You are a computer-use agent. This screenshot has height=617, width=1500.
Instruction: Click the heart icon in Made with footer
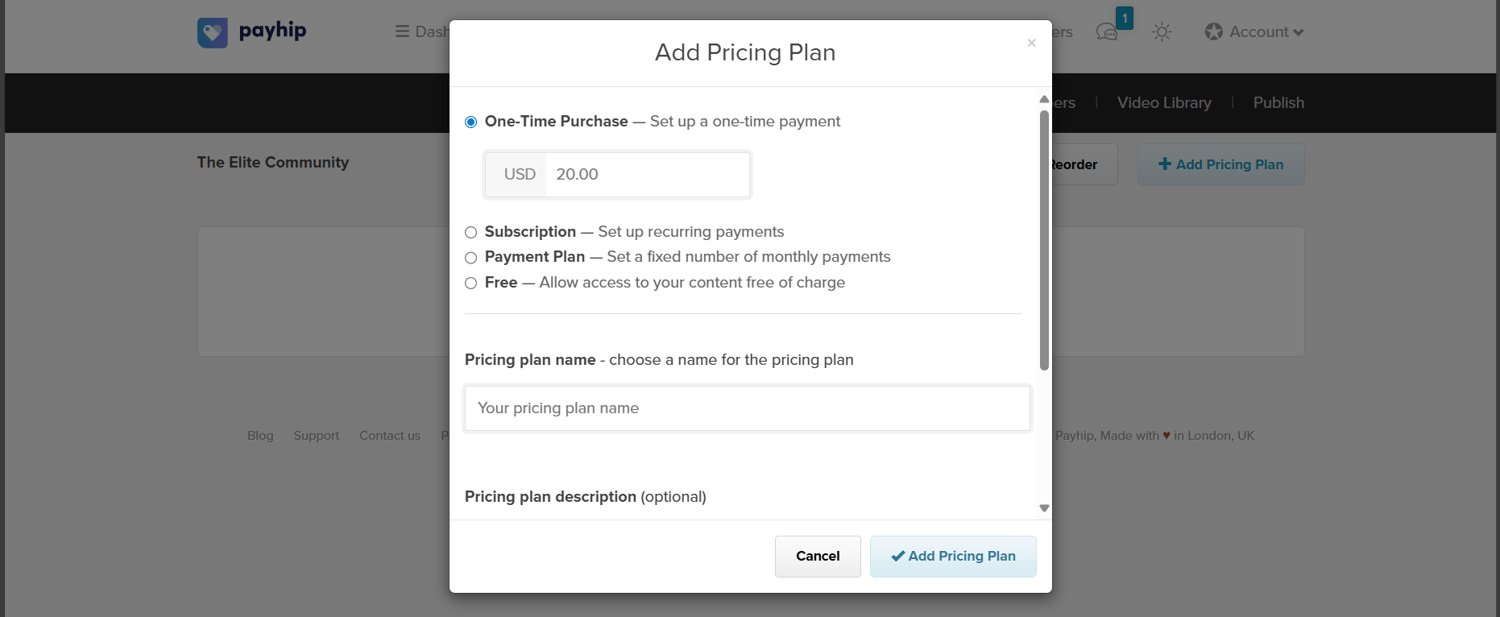1166,435
